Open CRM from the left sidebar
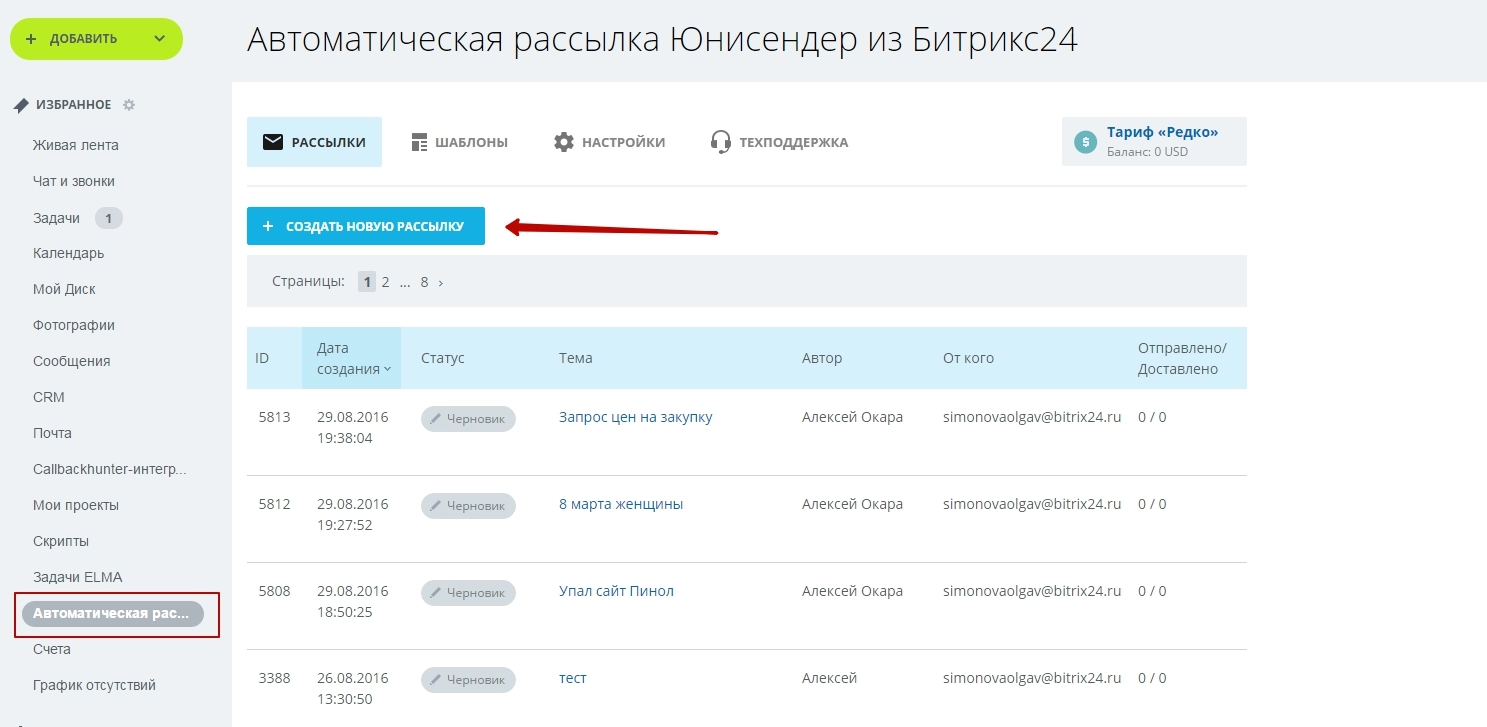The height and width of the screenshot is (727, 1487). click(x=49, y=397)
